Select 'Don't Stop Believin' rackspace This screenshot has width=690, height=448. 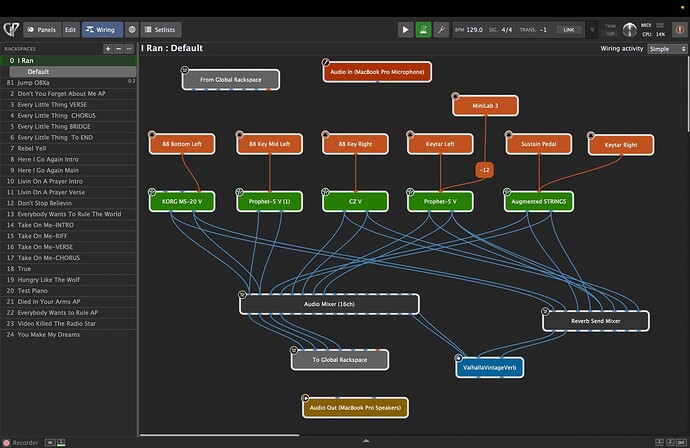click(x=68, y=203)
